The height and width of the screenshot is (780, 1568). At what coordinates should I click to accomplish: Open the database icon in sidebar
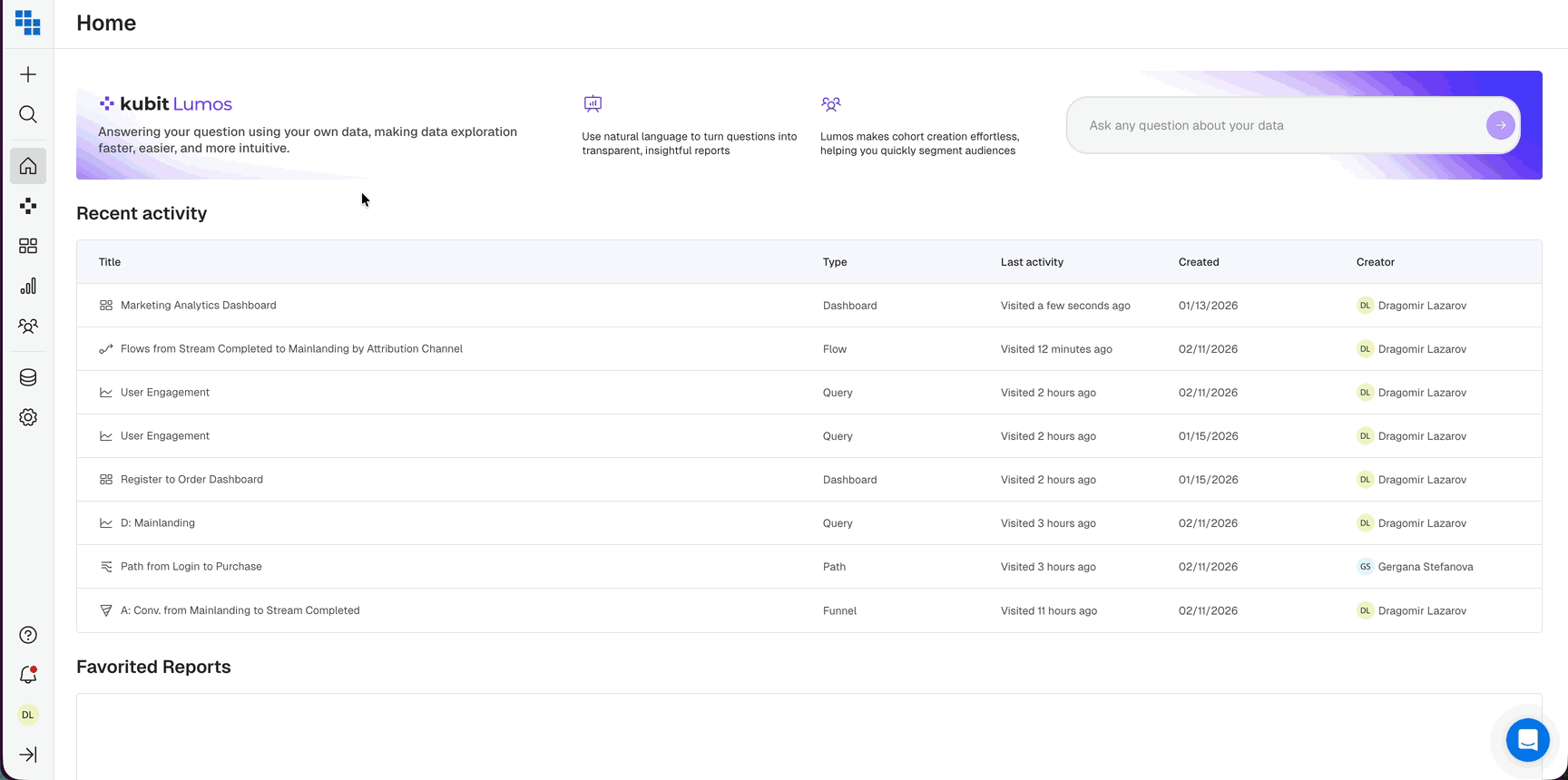pyautogui.click(x=28, y=377)
